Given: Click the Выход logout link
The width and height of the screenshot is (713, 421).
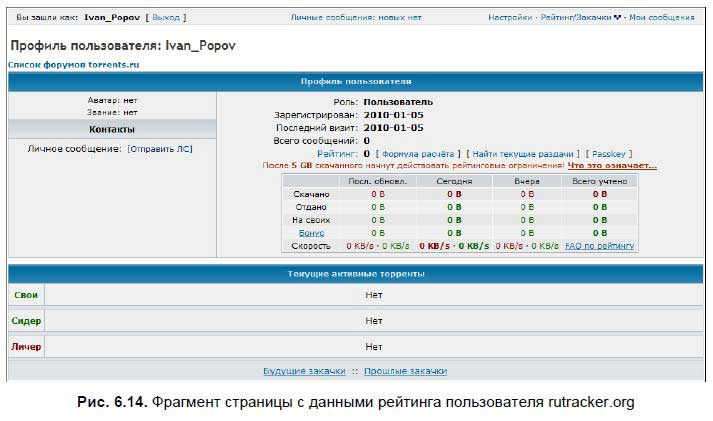Looking at the screenshot, I should pos(166,18).
